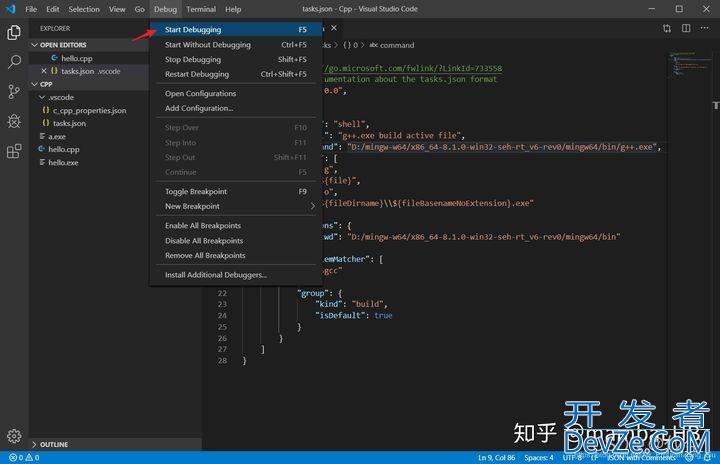The image size is (720, 464).
Task: Click the VS Code logo icon
Action: click(10, 9)
